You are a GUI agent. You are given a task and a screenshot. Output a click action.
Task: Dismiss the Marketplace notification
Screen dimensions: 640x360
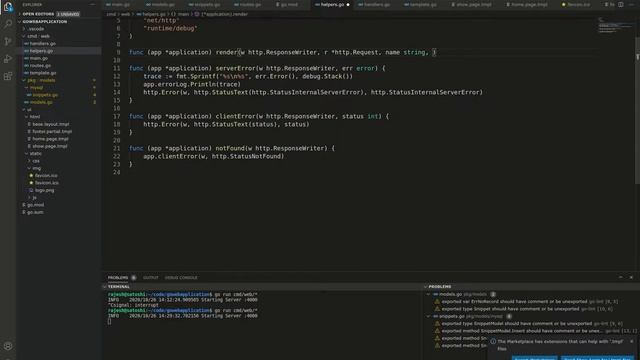pyautogui.click(x=631, y=342)
